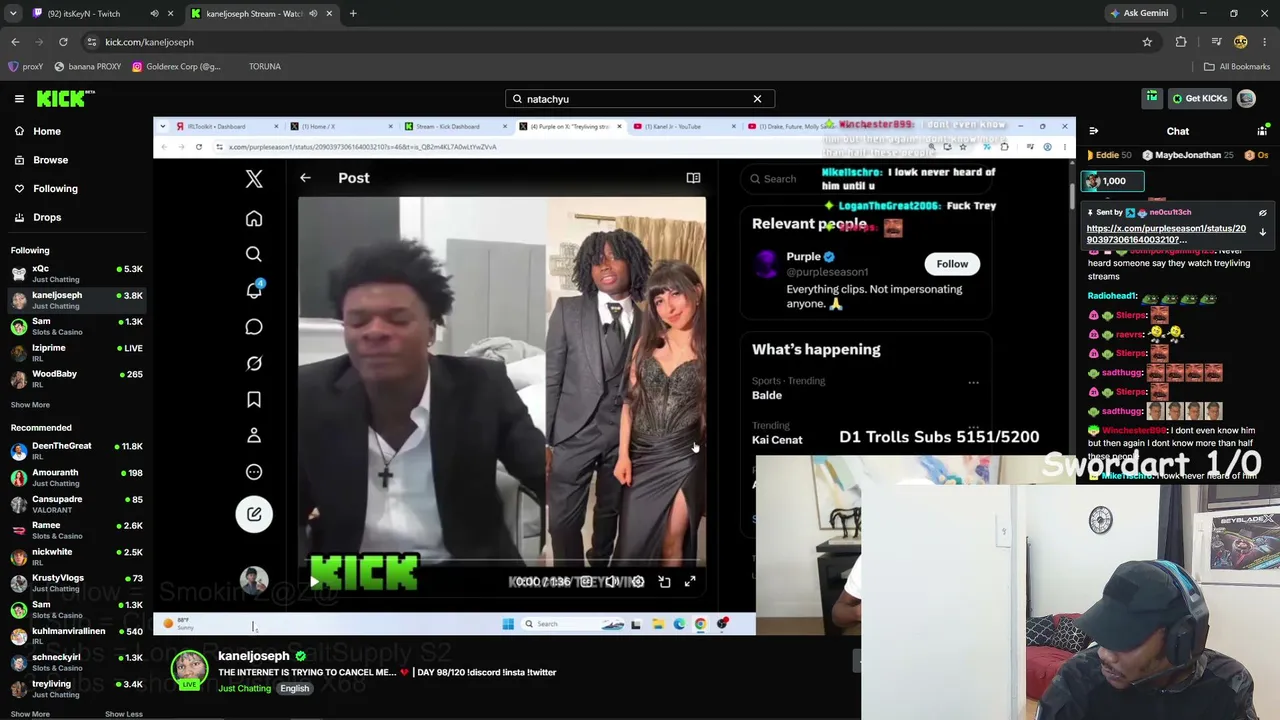Hide the pinned chat message
This screenshot has height=720, width=1280.
coord(1262,213)
